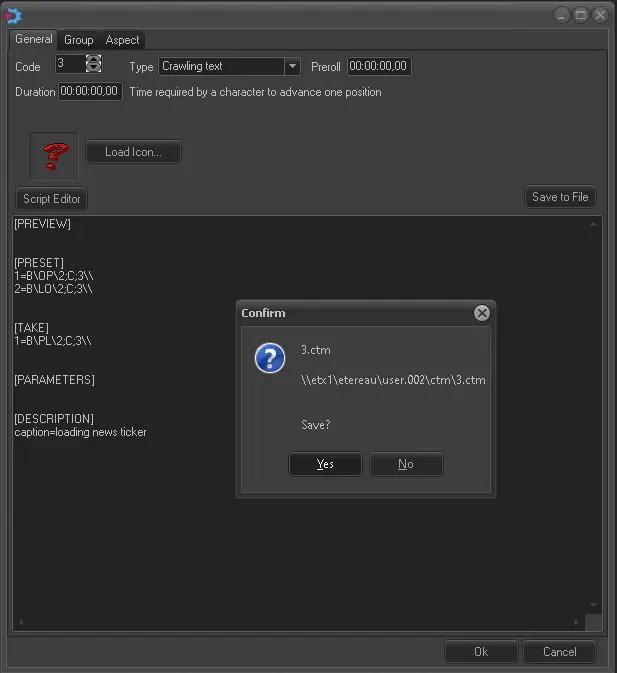Click the [PRESET] section header
Screen dimensions: 617x673
pos(39,263)
